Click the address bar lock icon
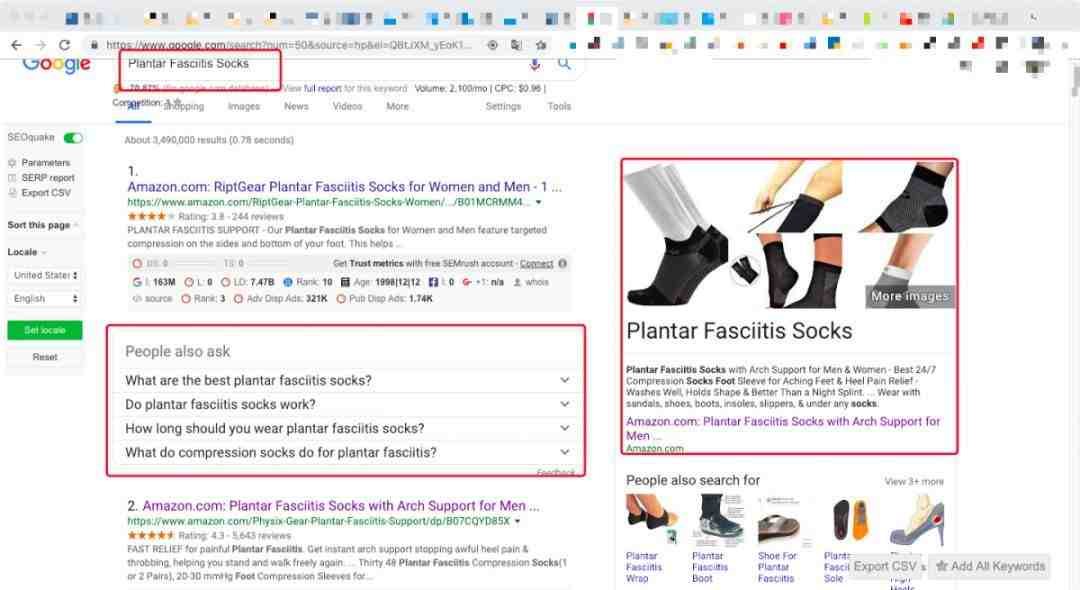 tap(94, 45)
